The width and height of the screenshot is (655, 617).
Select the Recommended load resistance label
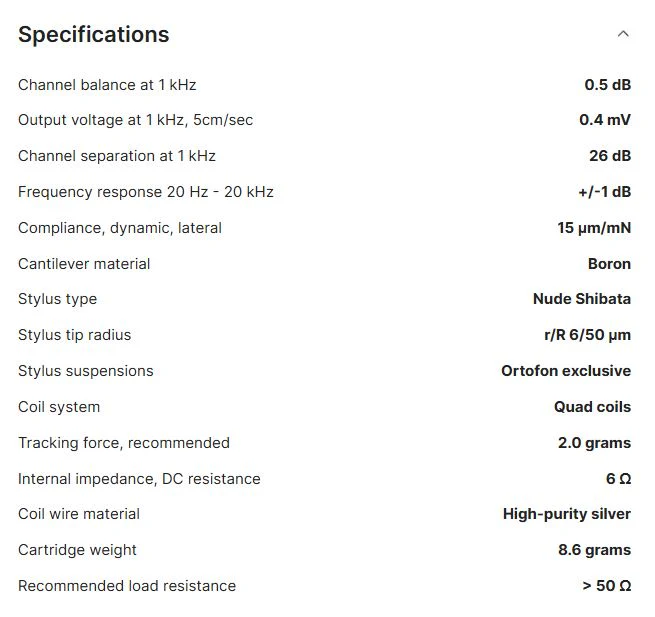[x=127, y=586]
